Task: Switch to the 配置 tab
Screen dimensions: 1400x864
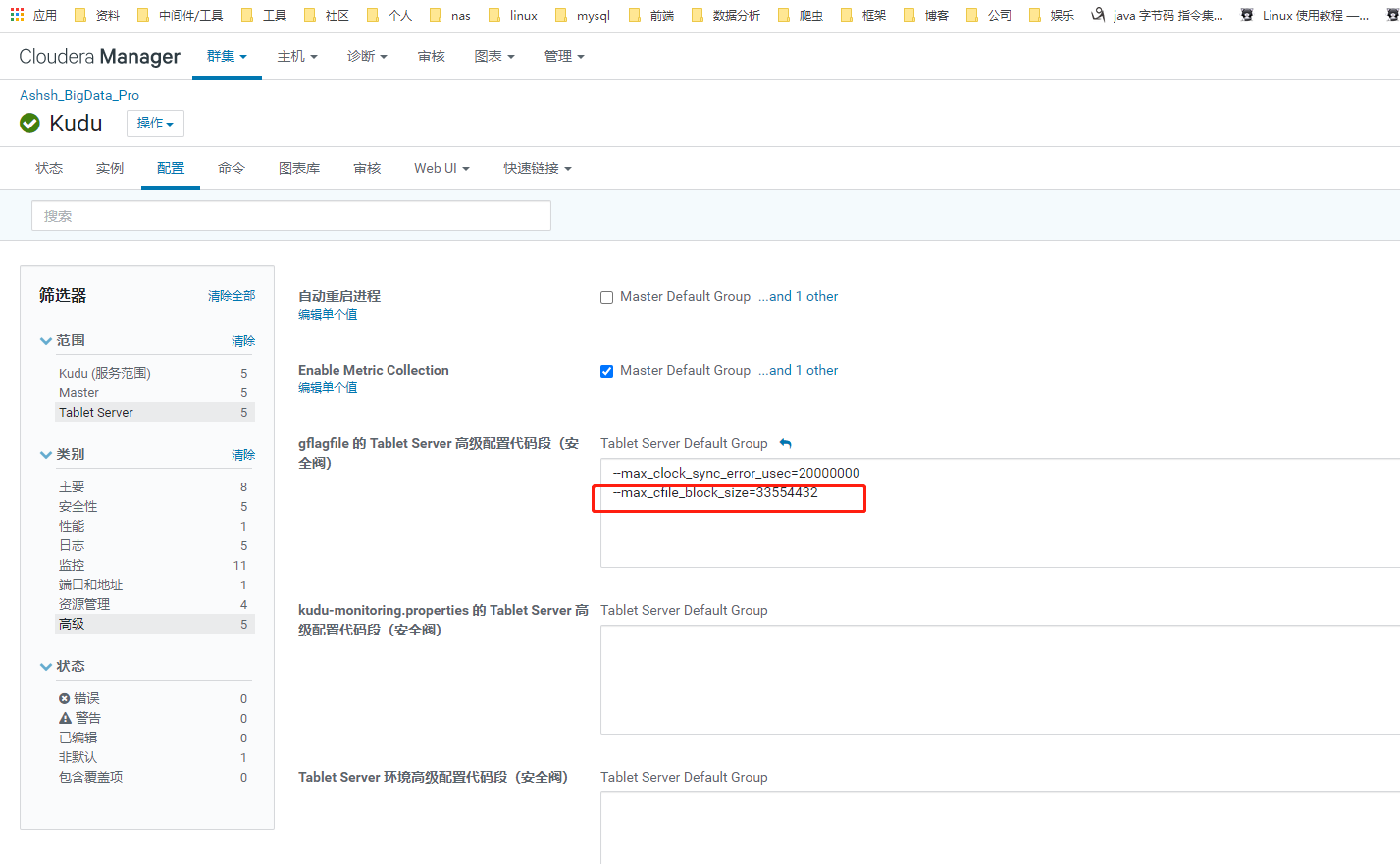Action: [171, 168]
